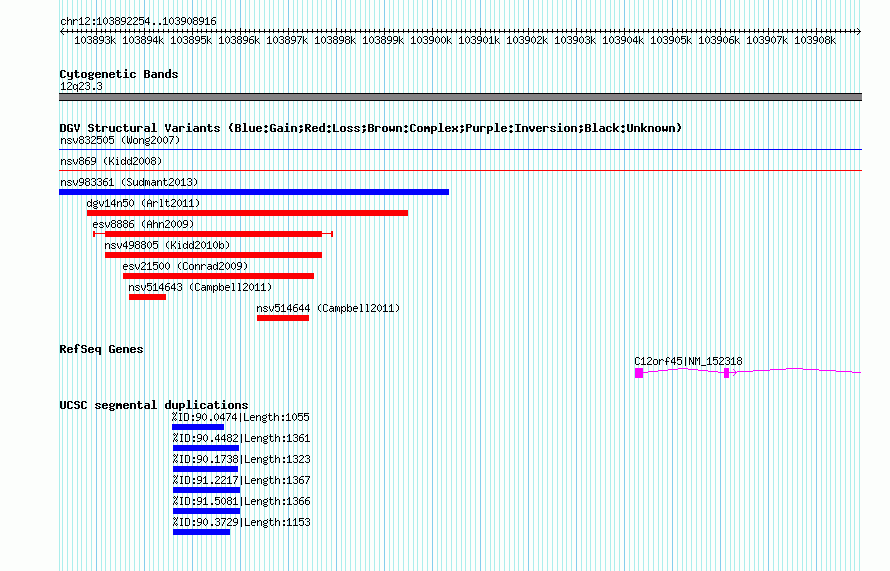Click the gray 12q23.3 cytogenetic band bar
This screenshot has width=890, height=571.
pos(460,97)
